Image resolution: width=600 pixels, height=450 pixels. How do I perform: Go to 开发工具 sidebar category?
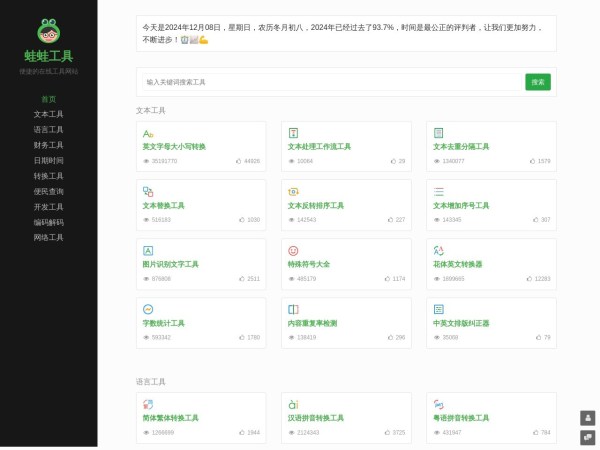(x=48, y=207)
